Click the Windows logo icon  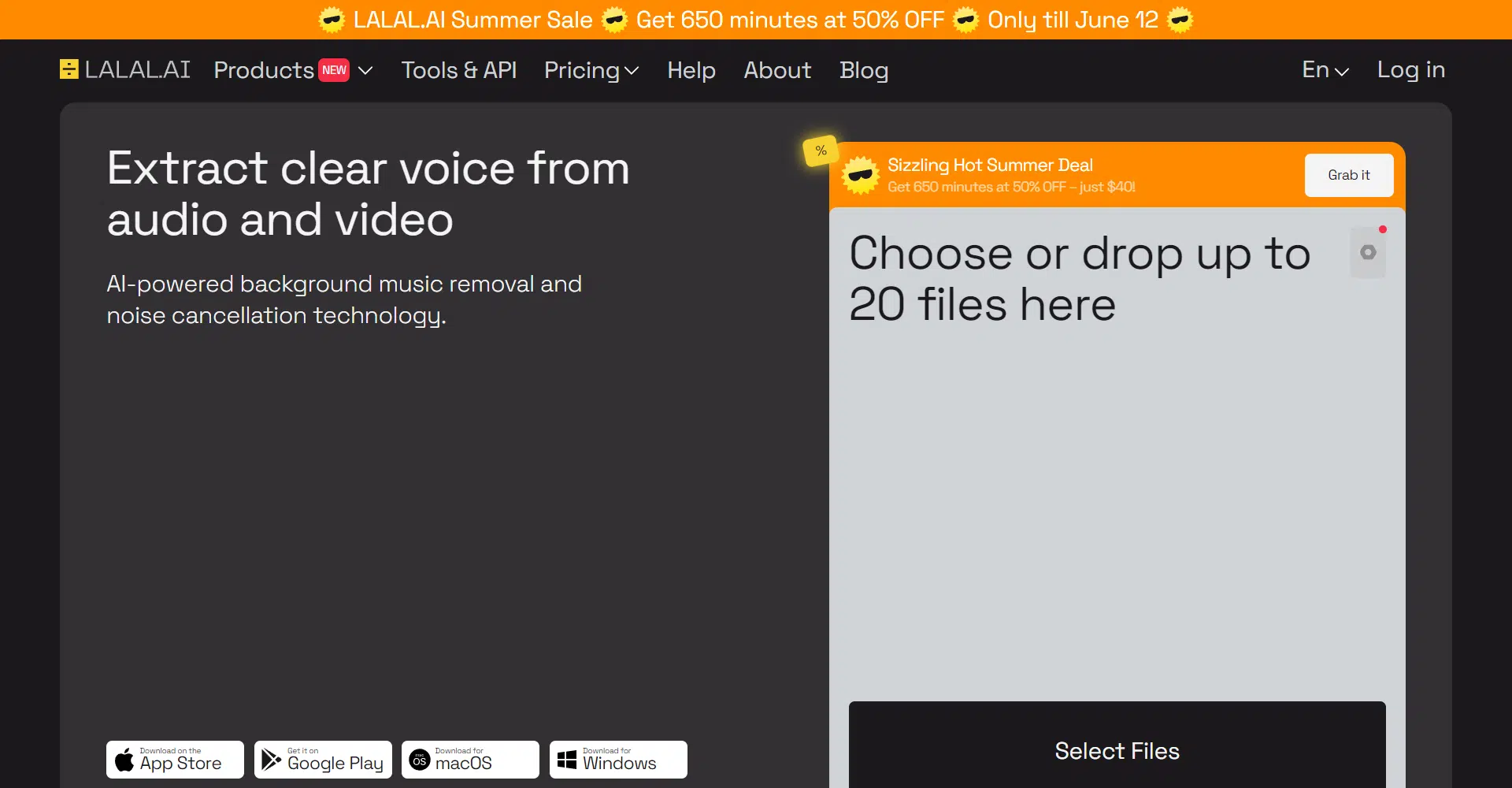coord(567,760)
